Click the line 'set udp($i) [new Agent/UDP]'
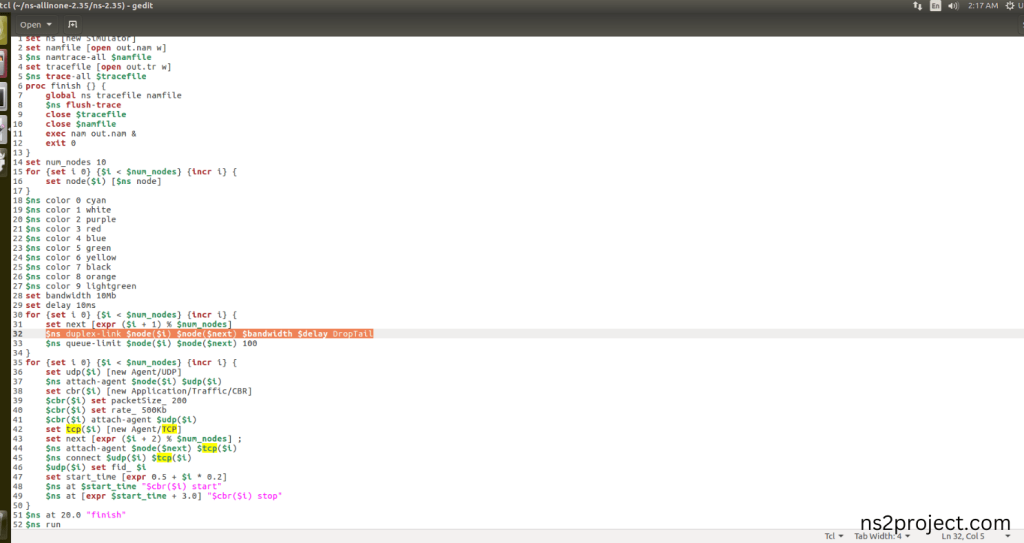Image resolution: width=1024 pixels, height=543 pixels. click(114, 372)
